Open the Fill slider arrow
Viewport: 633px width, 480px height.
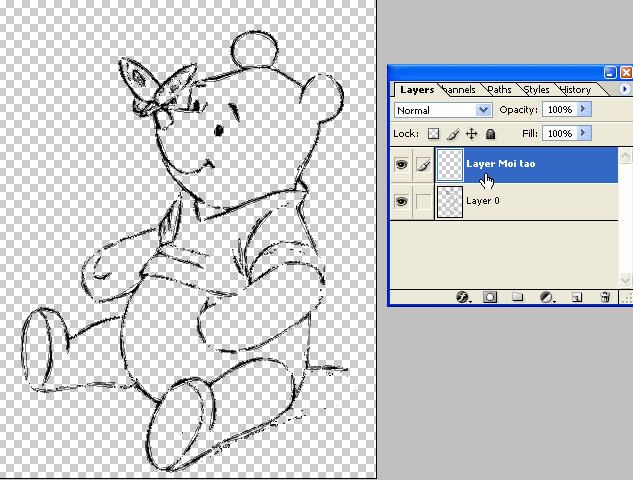pyautogui.click(x=584, y=133)
